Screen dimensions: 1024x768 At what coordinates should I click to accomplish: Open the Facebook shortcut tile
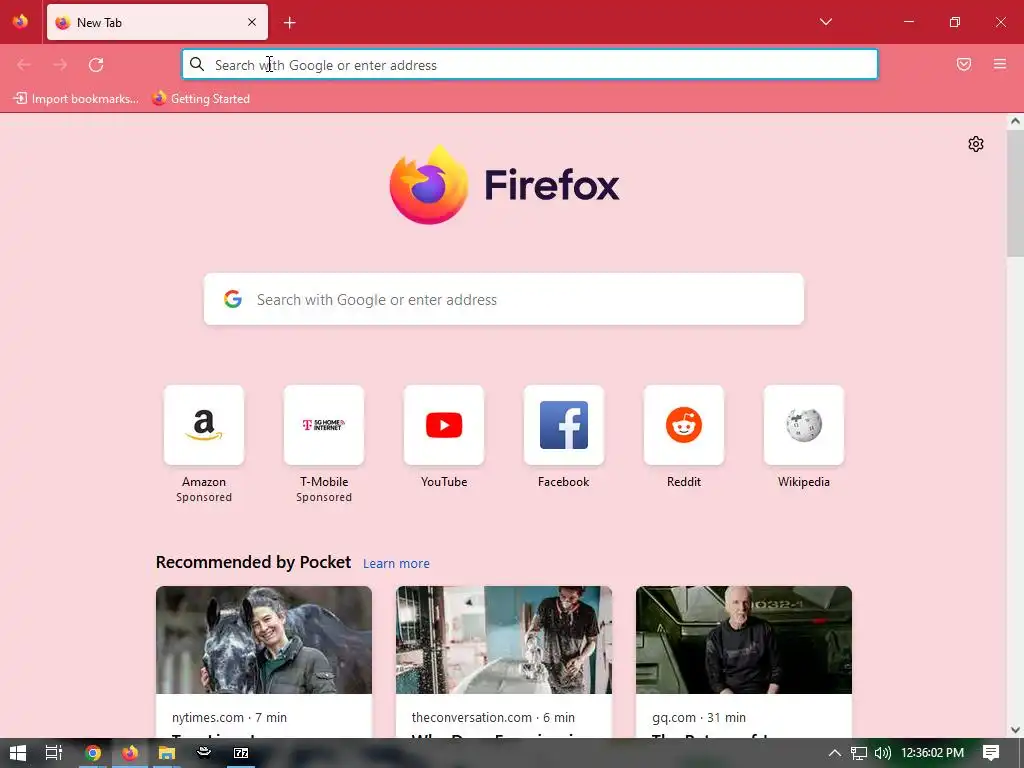pyautogui.click(x=564, y=425)
